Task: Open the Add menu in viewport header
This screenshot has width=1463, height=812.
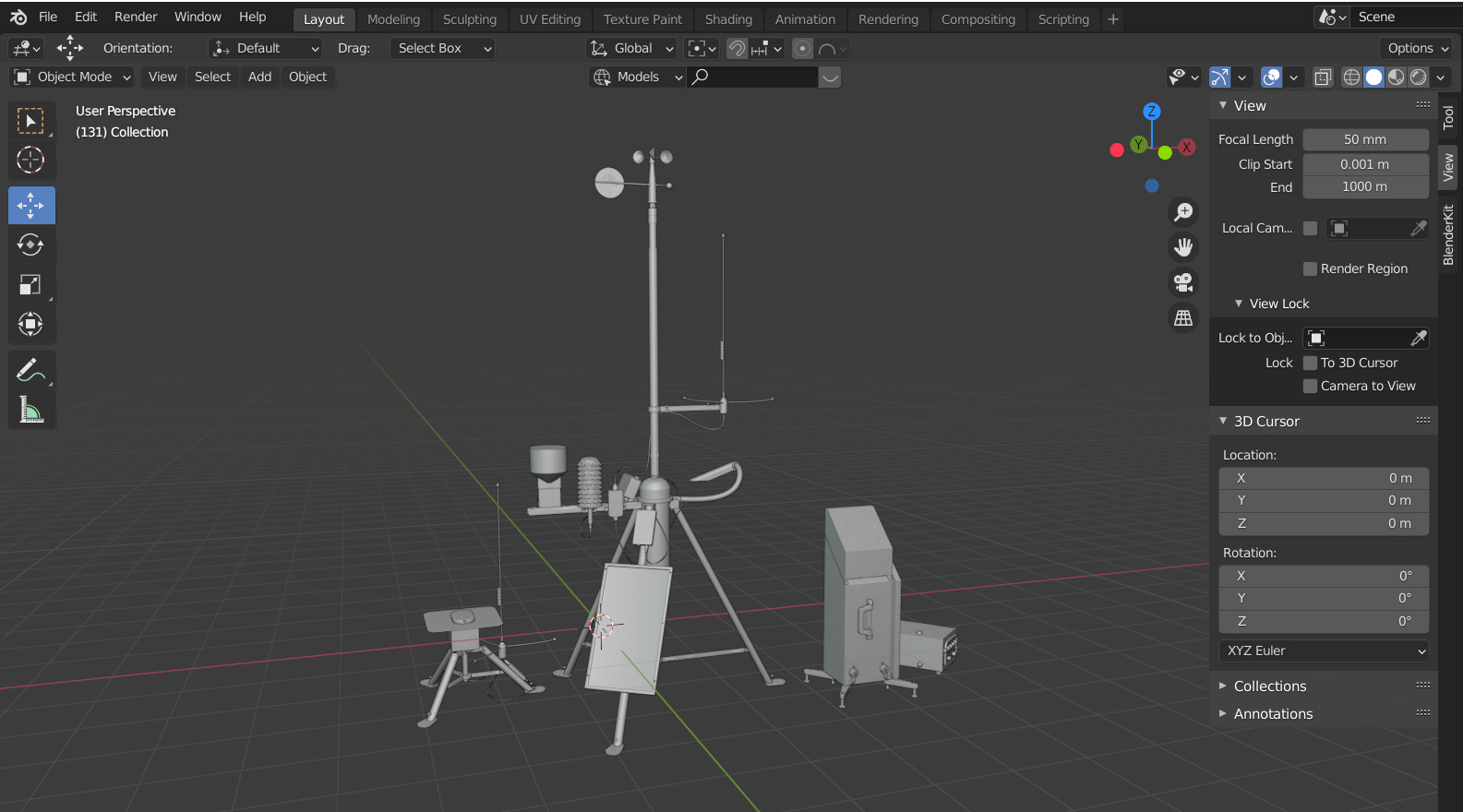Action: coord(259,77)
